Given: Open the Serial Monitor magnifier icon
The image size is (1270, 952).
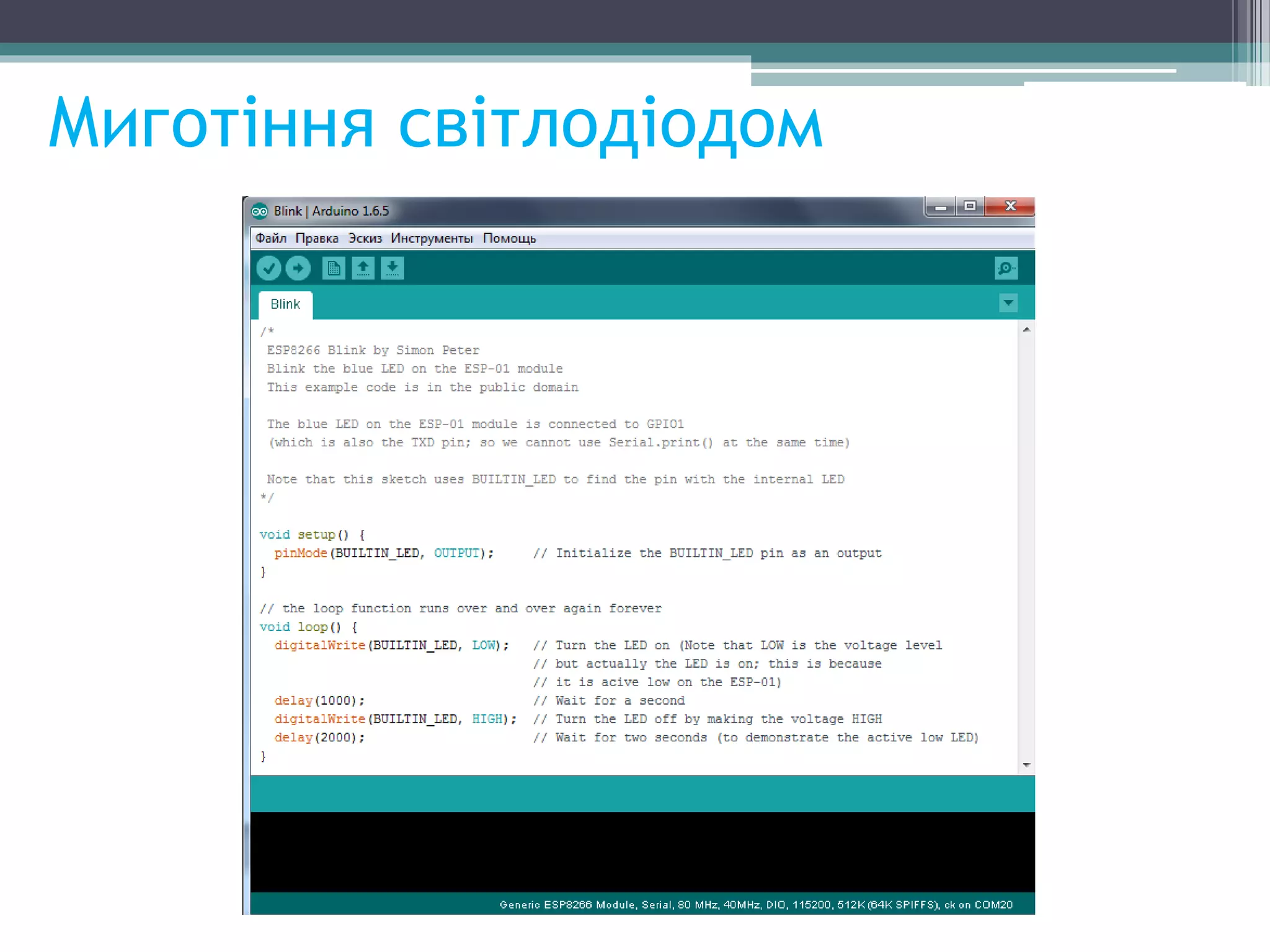Looking at the screenshot, I should [x=1006, y=268].
